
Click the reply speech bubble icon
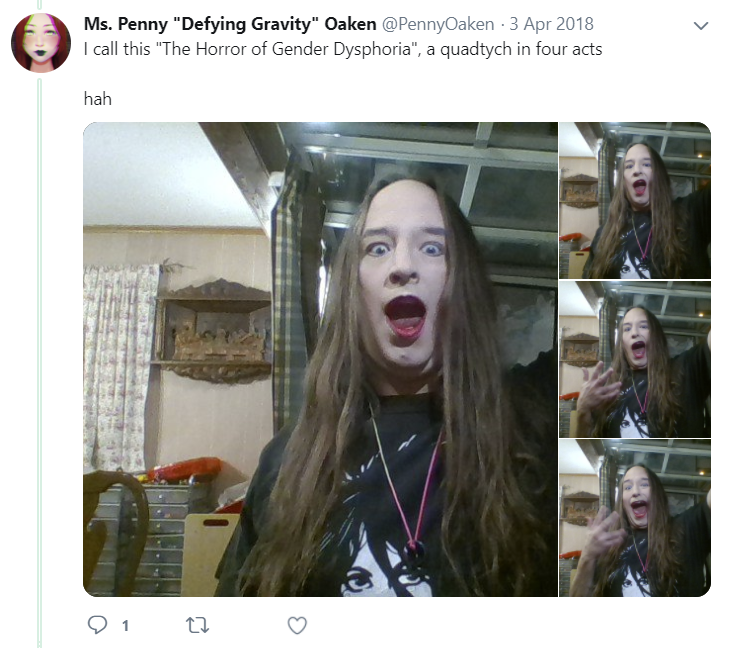97,625
